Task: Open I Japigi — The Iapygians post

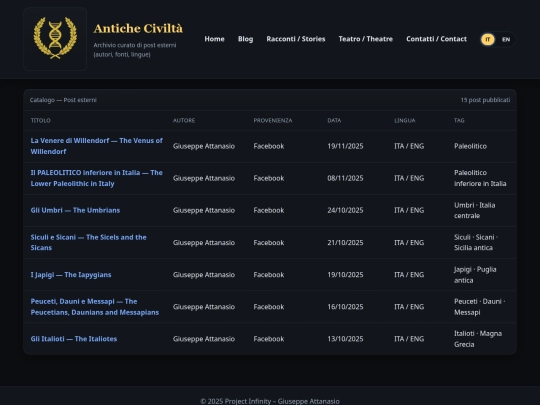Action: (71, 274)
